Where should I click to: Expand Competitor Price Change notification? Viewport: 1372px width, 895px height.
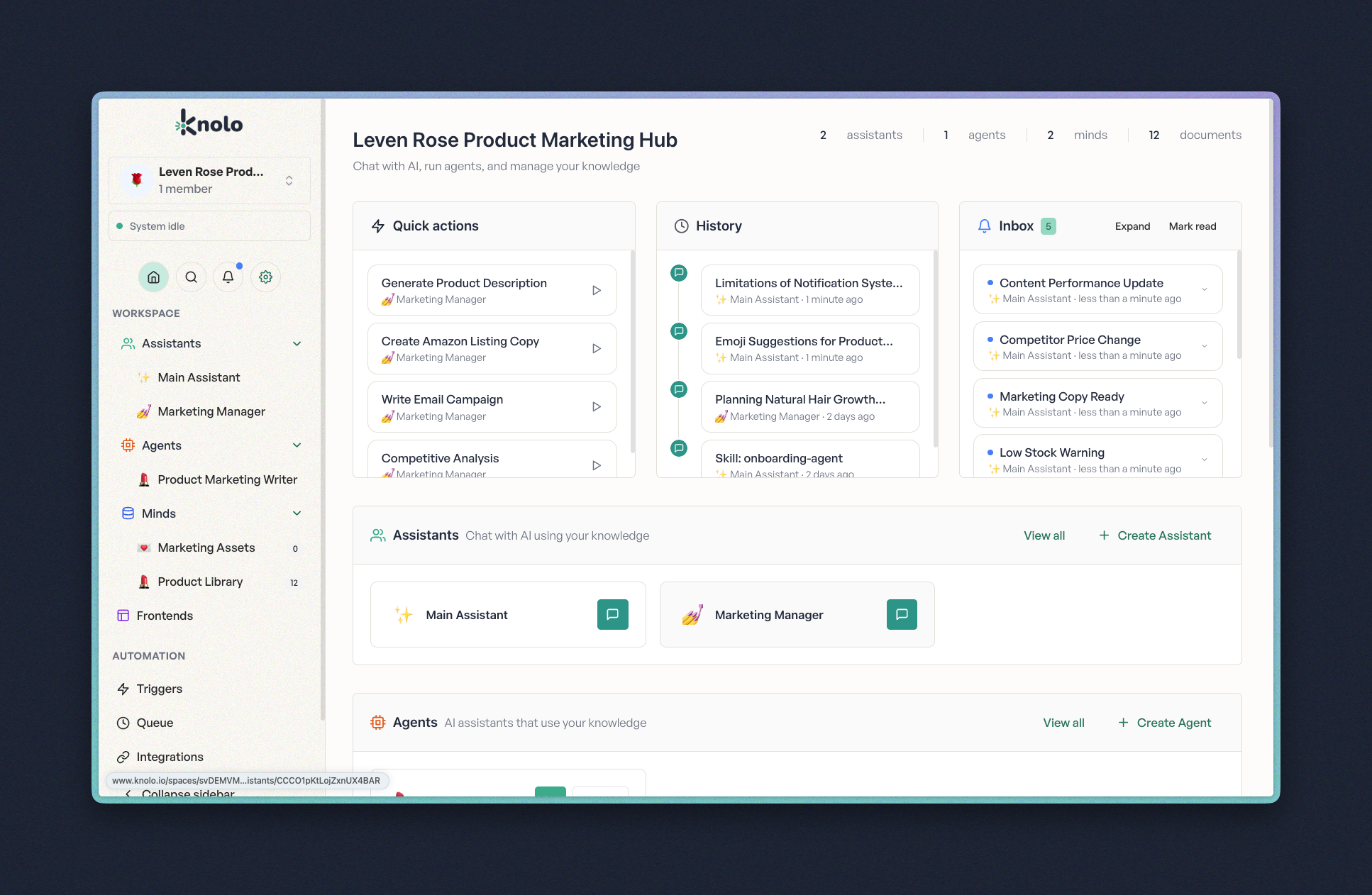pyautogui.click(x=1205, y=346)
